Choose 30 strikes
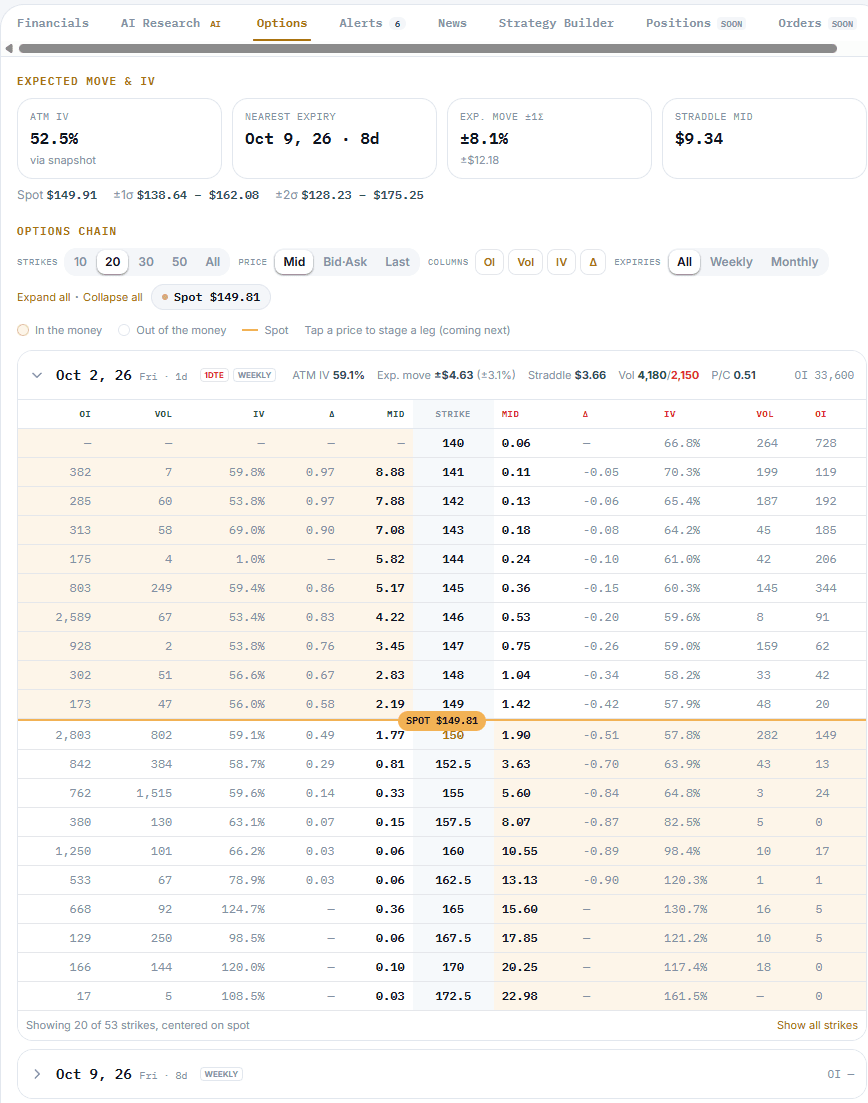Image resolution: width=868 pixels, height=1103 pixels. pos(146,262)
